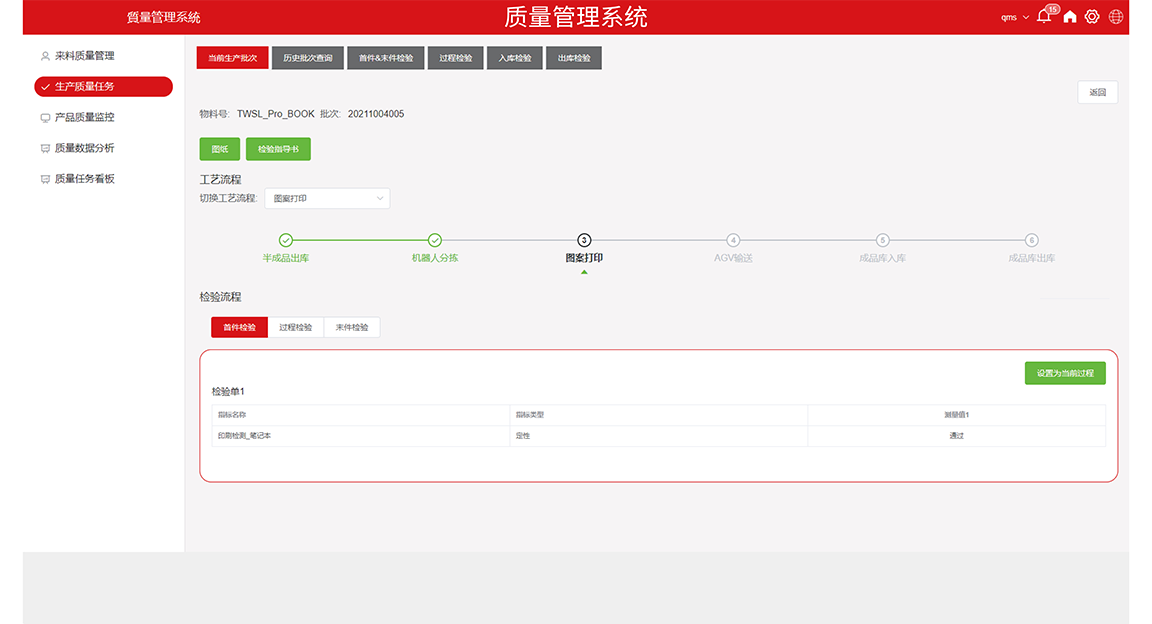Screen dimensions: 1152x624
Task: Select the 末件检验 inspection flow option
Action: coord(352,327)
